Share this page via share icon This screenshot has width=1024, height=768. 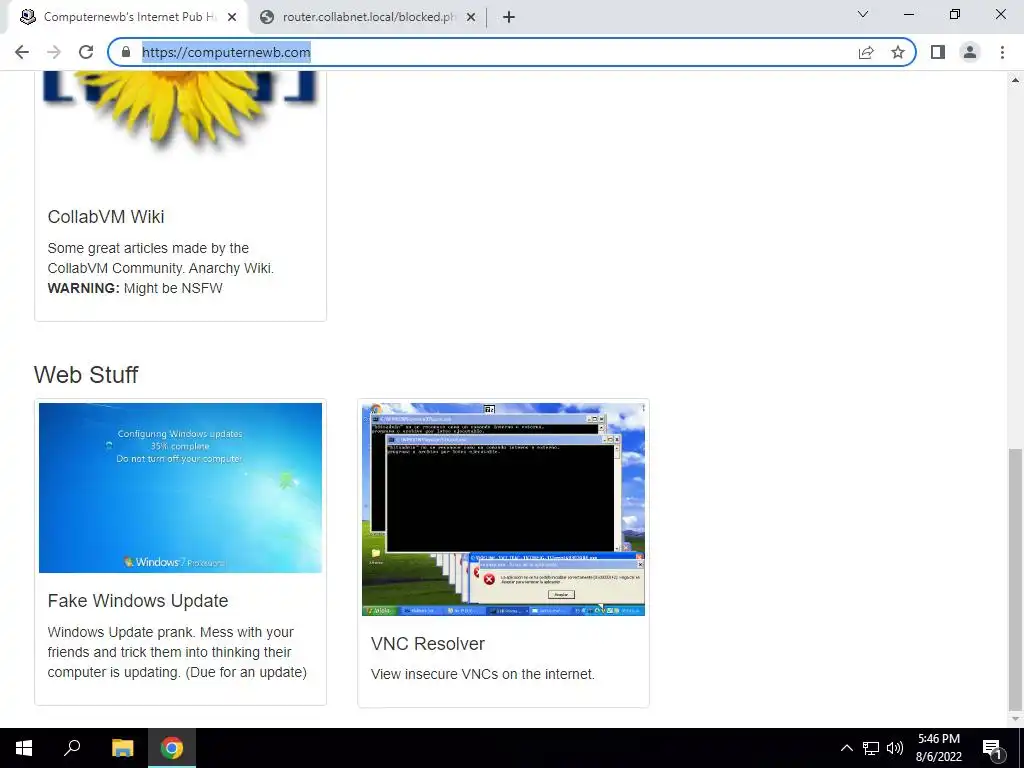point(866,52)
